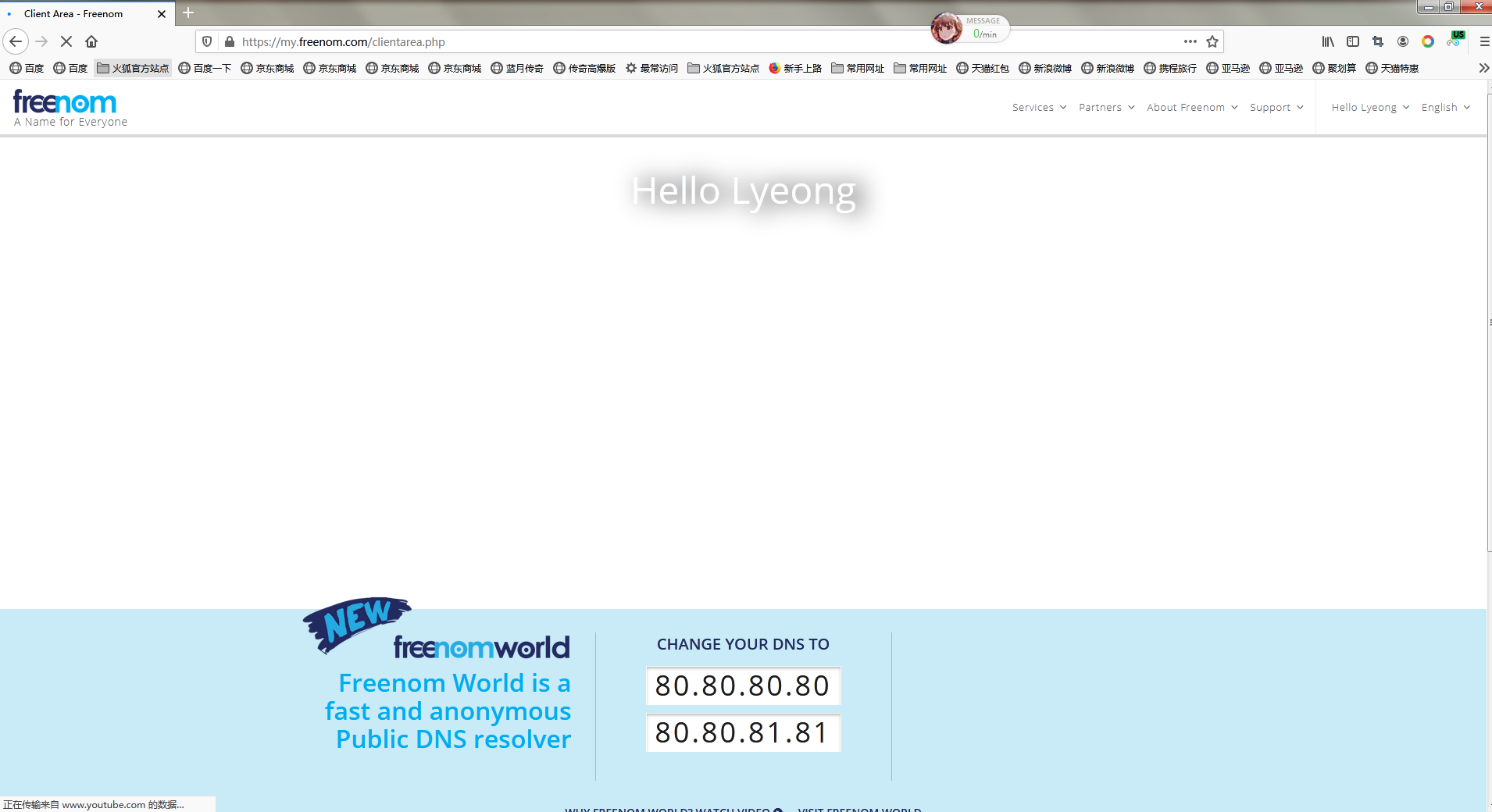Click the 80.80.81.81 DNS address box

(743, 732)
